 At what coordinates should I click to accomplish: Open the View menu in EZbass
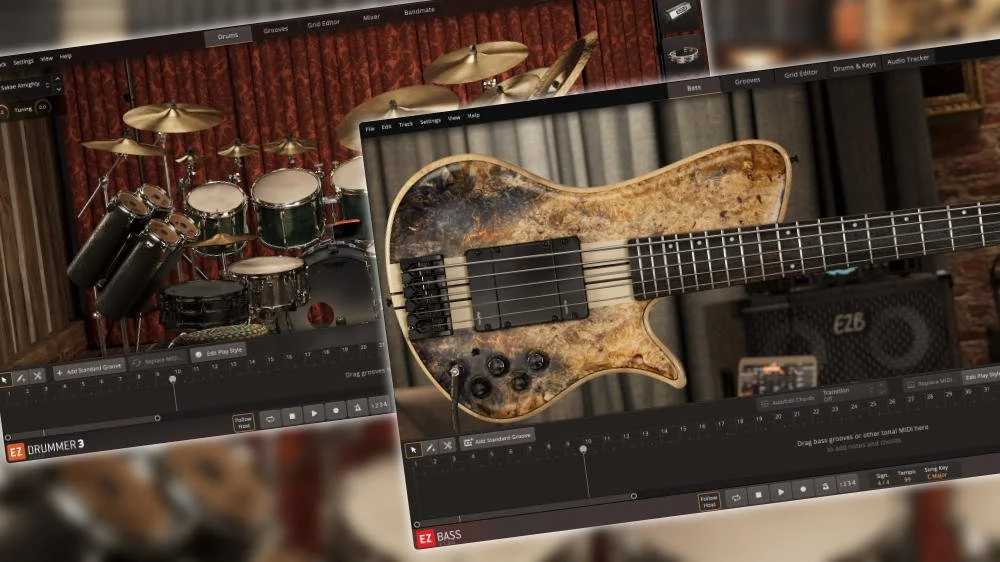pos(454,119)
